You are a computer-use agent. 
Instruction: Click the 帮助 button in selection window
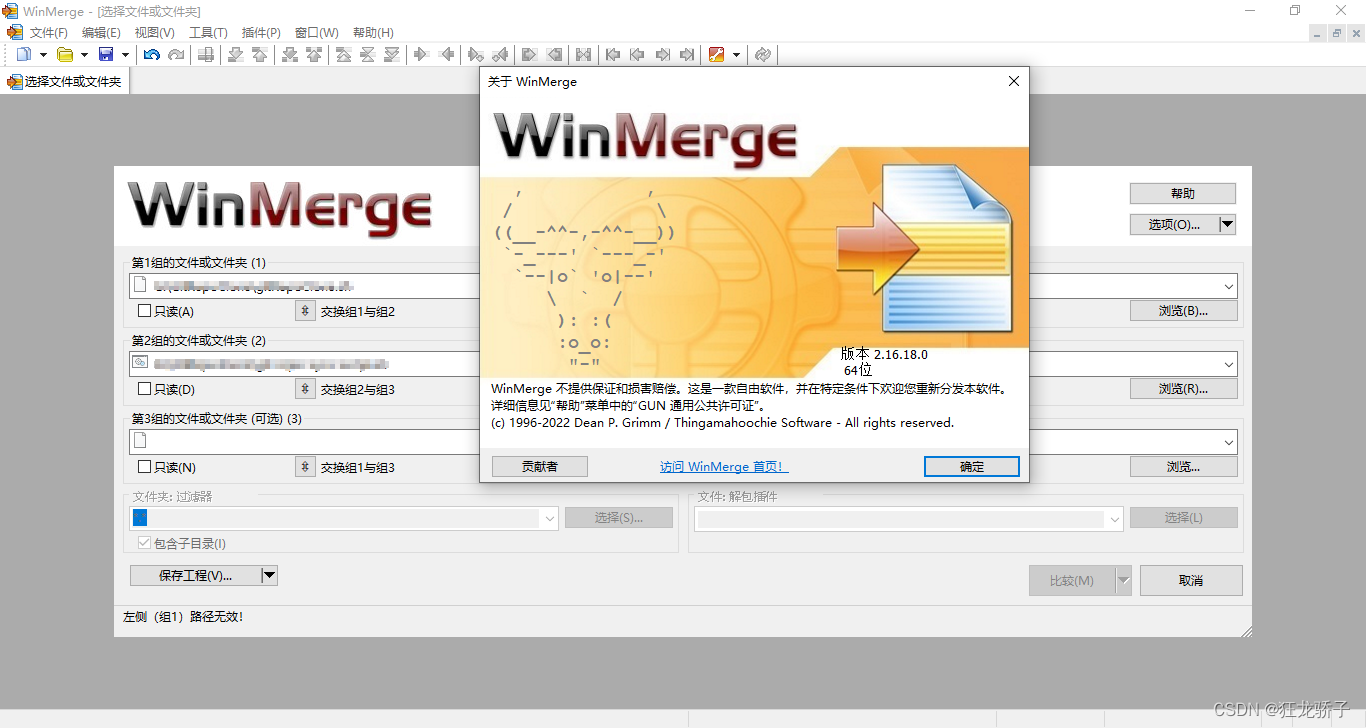point(1183,193)
